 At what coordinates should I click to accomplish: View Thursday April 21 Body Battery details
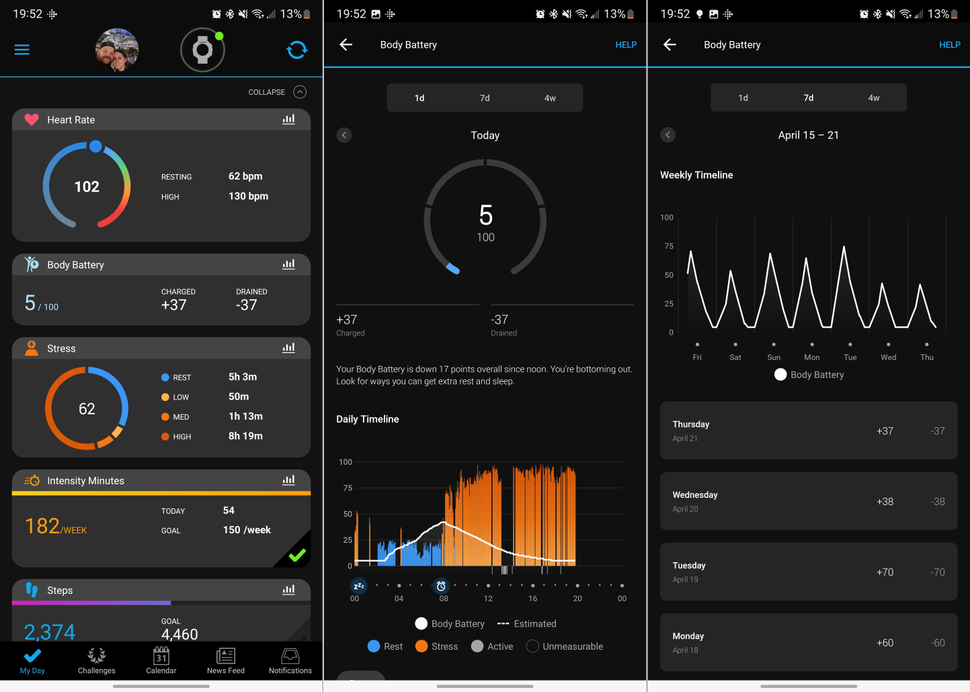(808, 431)
